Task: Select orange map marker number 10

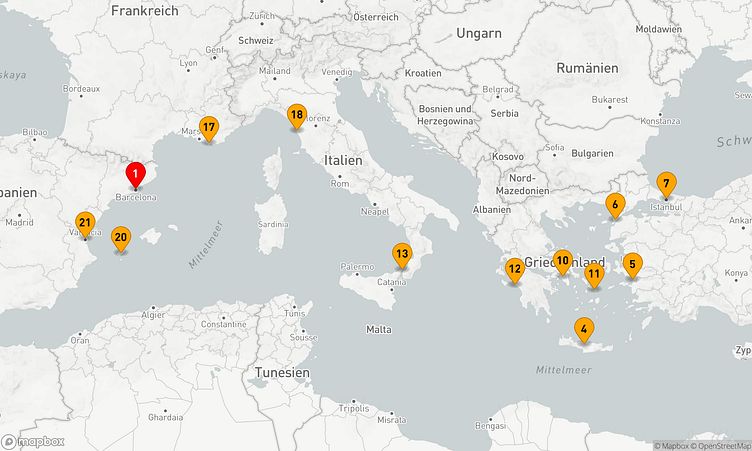Action: click(x=563, y=261)
